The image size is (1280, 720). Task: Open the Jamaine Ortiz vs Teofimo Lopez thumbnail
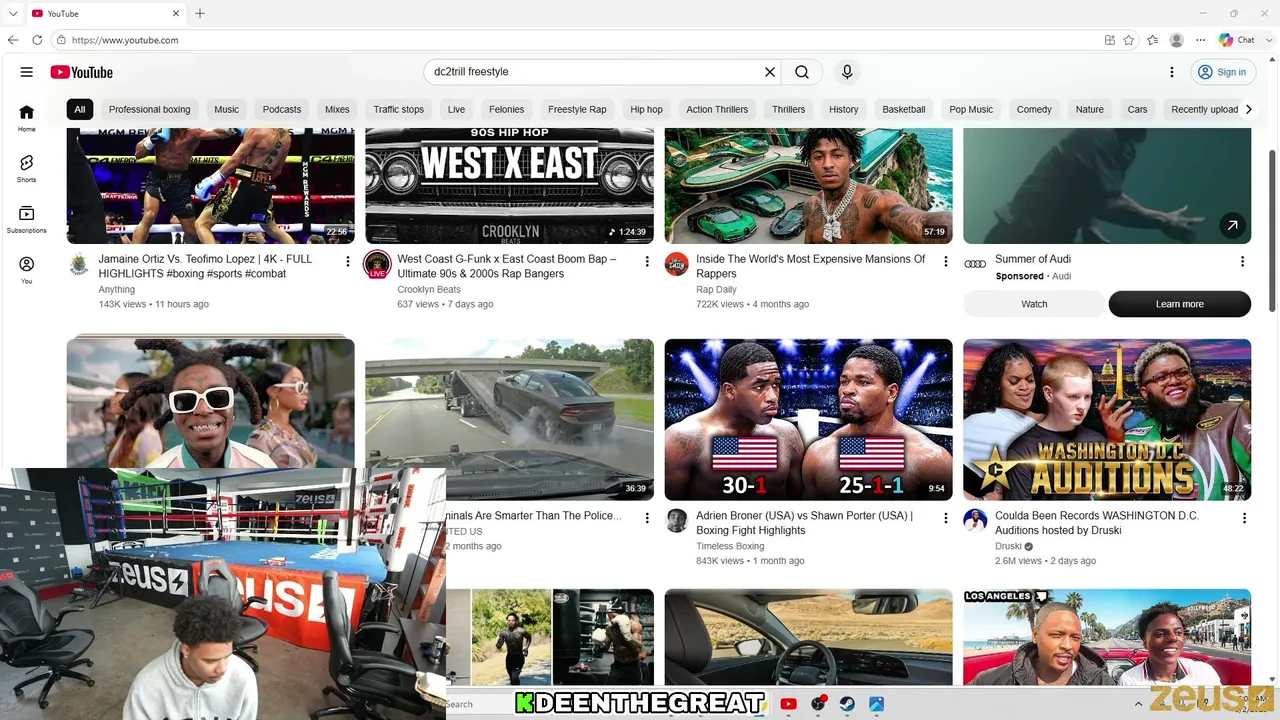(211, 186)
